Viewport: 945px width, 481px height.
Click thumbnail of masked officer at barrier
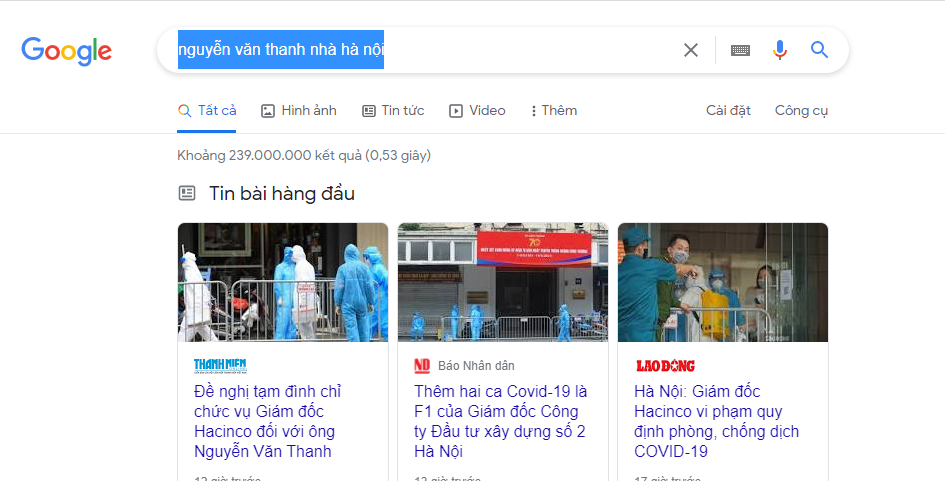(x=723, y=282)
